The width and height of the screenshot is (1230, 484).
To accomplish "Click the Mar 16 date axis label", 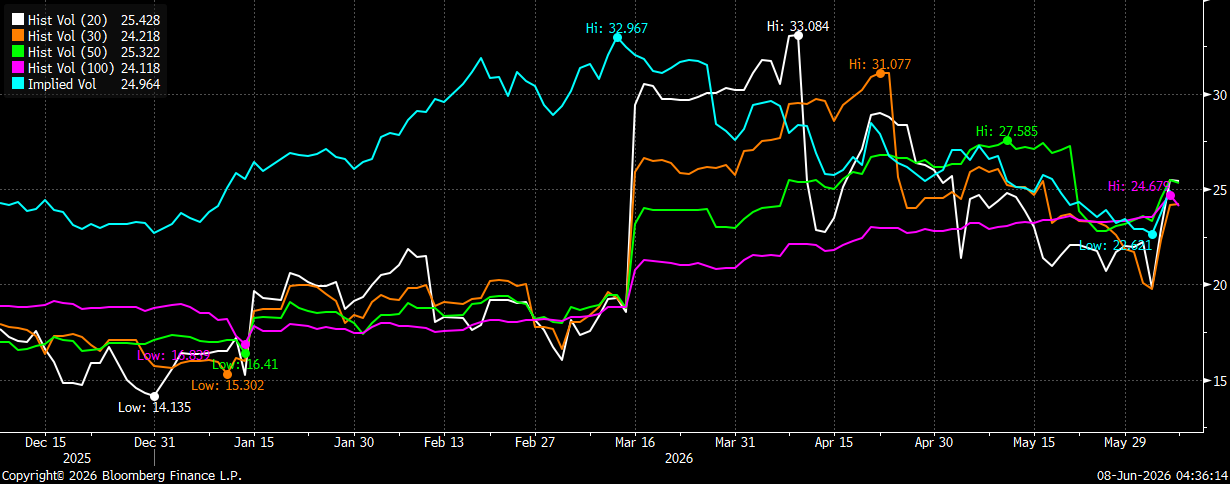I will pyautogui.click(x=637, y=442).
